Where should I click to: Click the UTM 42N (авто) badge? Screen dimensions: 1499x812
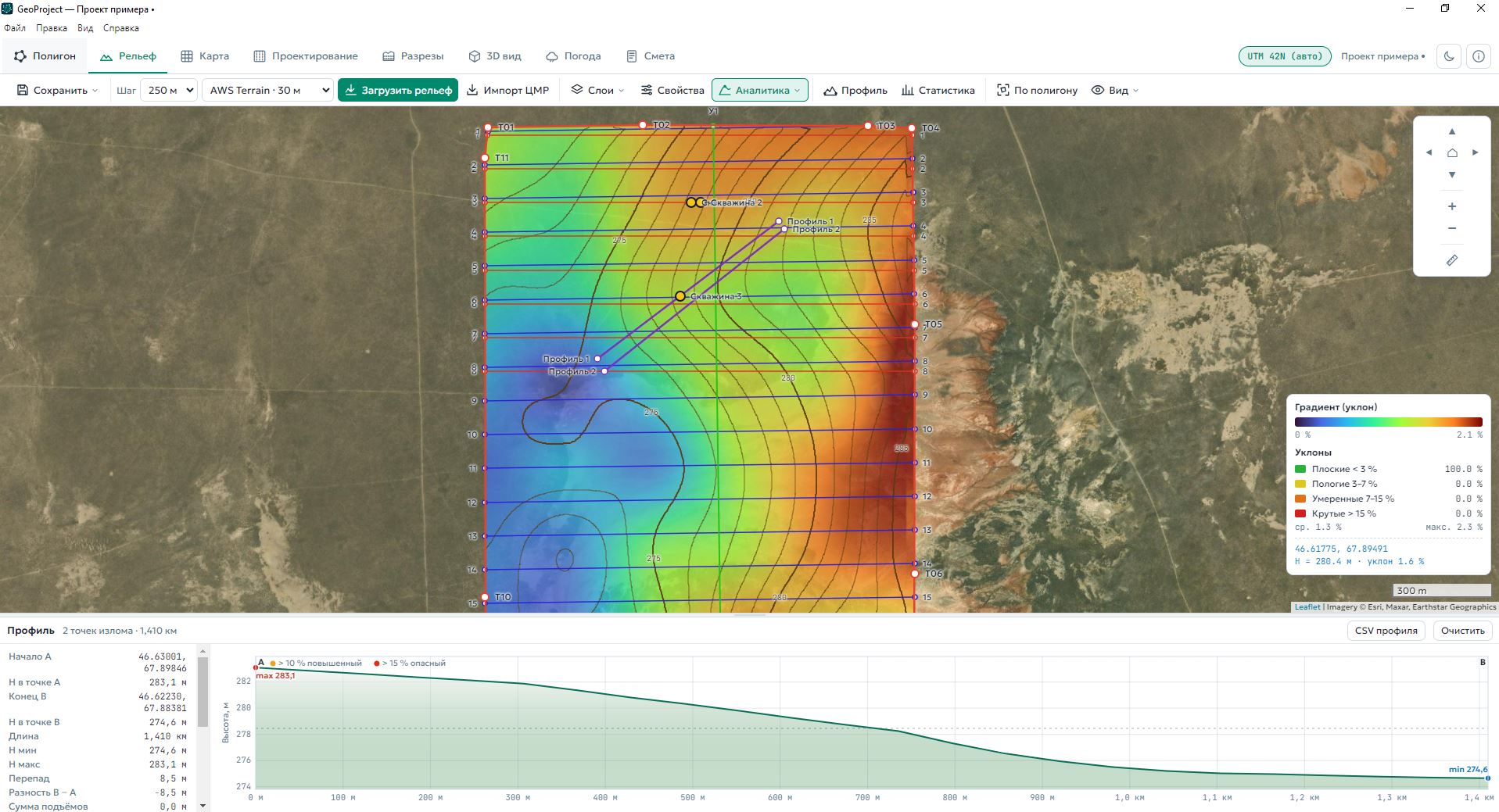[x=1285, y=56]
